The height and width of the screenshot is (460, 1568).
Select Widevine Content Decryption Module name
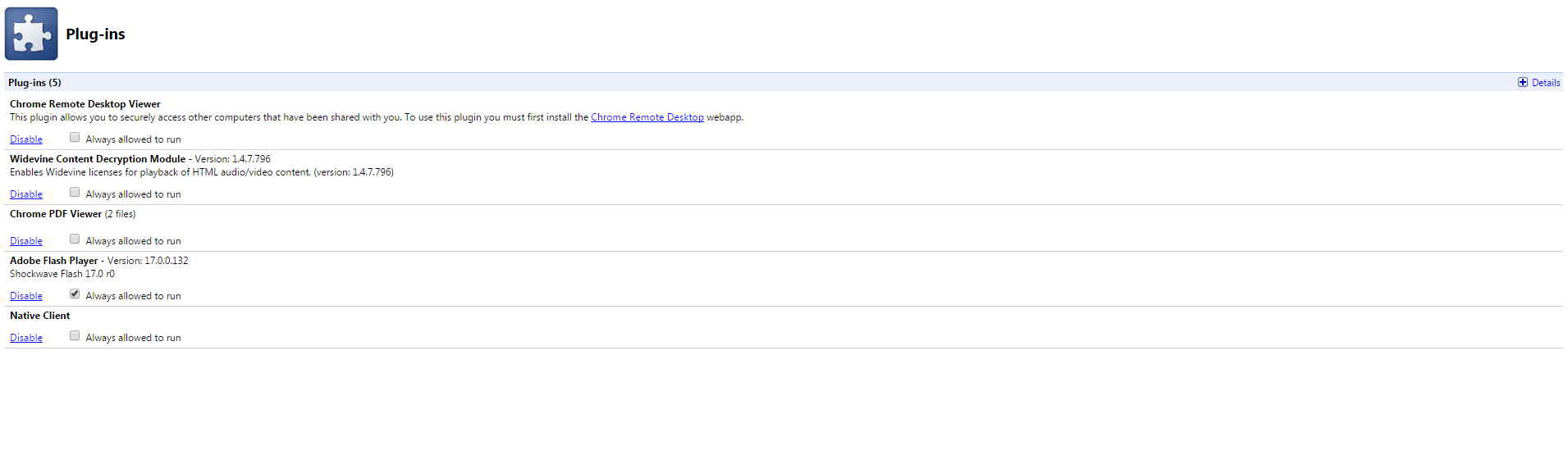pyautogui.click(x=98, y=159)
